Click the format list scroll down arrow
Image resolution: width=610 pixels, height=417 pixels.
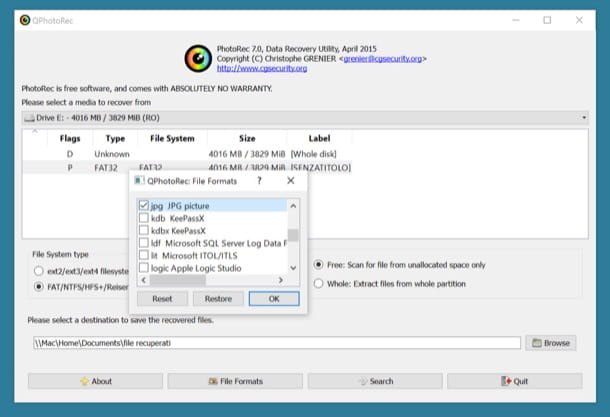click(x=293, y=268)
